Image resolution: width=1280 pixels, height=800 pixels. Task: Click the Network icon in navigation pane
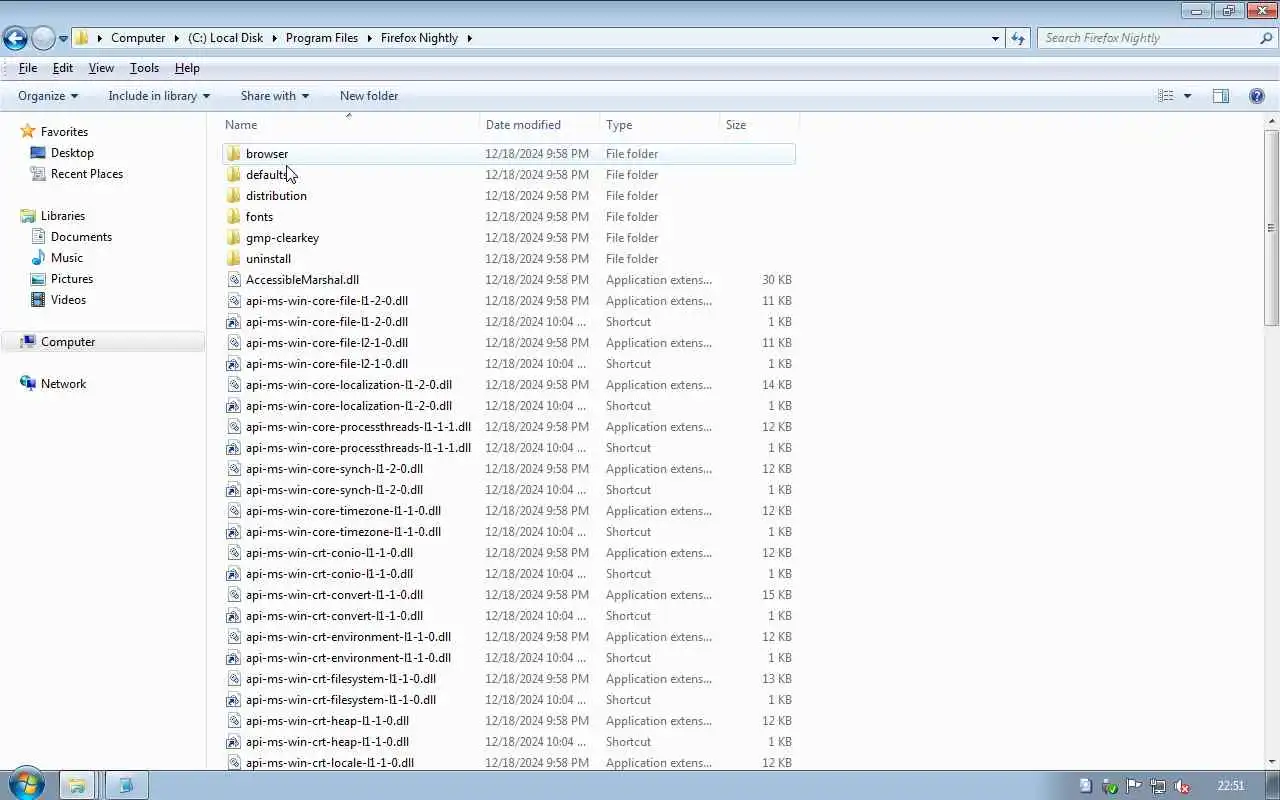28,384
